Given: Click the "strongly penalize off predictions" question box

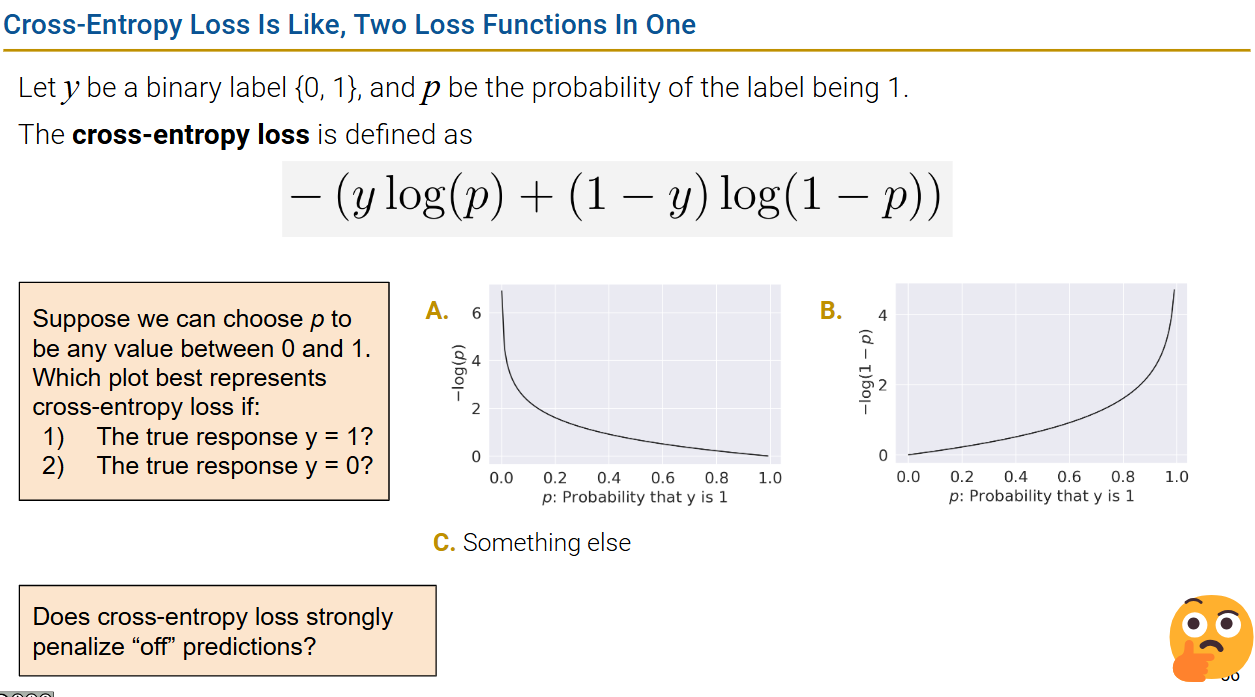Looking at the screenshot, I should coord(227,631).
